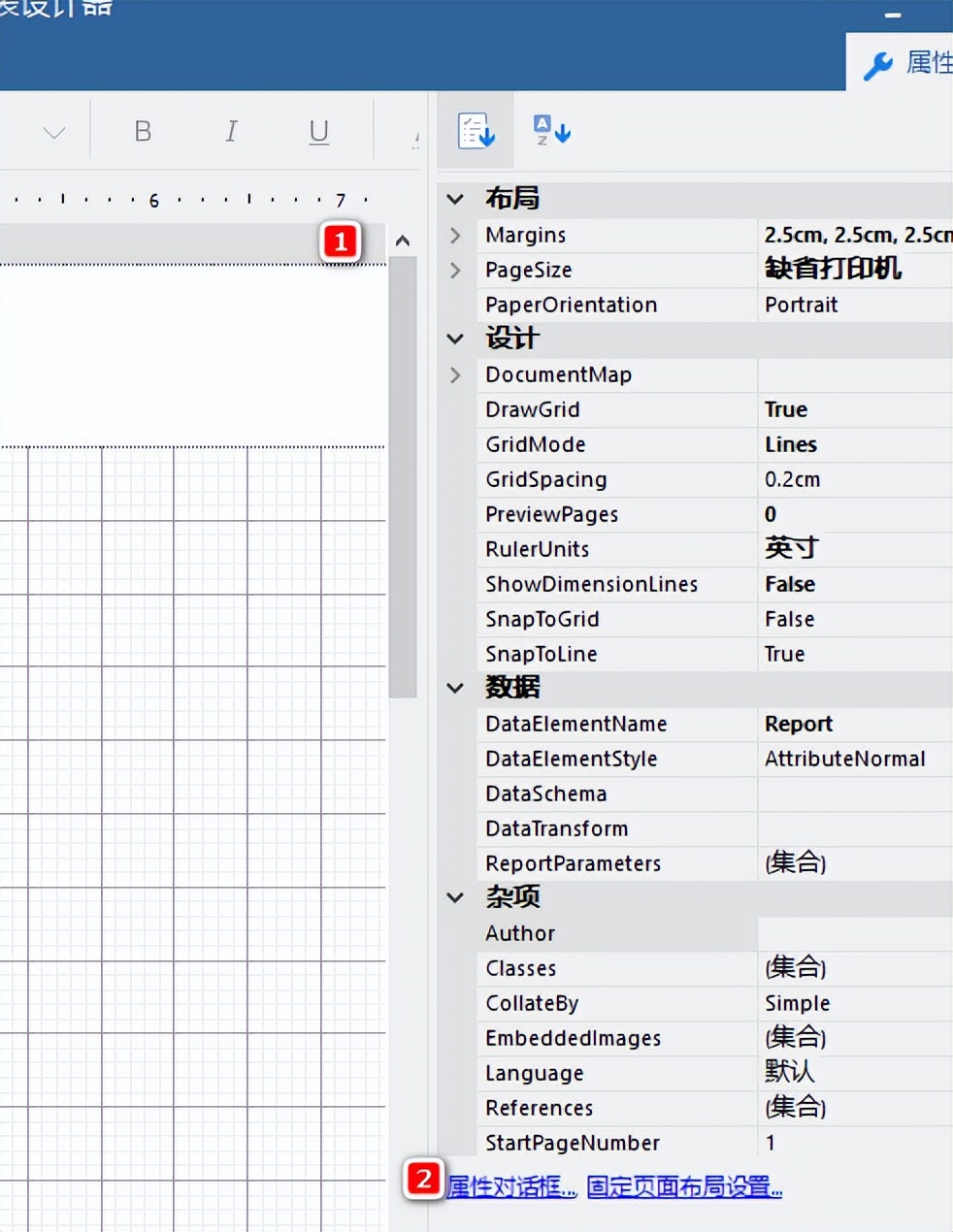The image size is (953, 1232).
Task: Collapse the 布局 category
Action: pyautogui.click(x=455, y=199)
